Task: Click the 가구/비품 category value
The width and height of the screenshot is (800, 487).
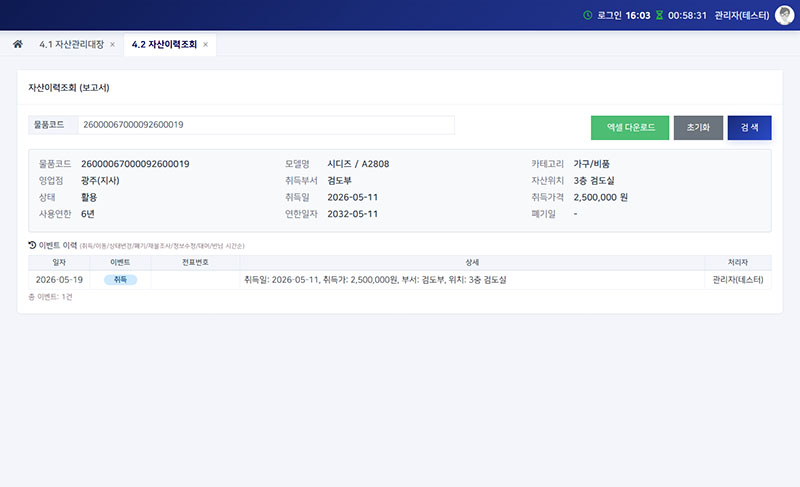Action: 591,164
